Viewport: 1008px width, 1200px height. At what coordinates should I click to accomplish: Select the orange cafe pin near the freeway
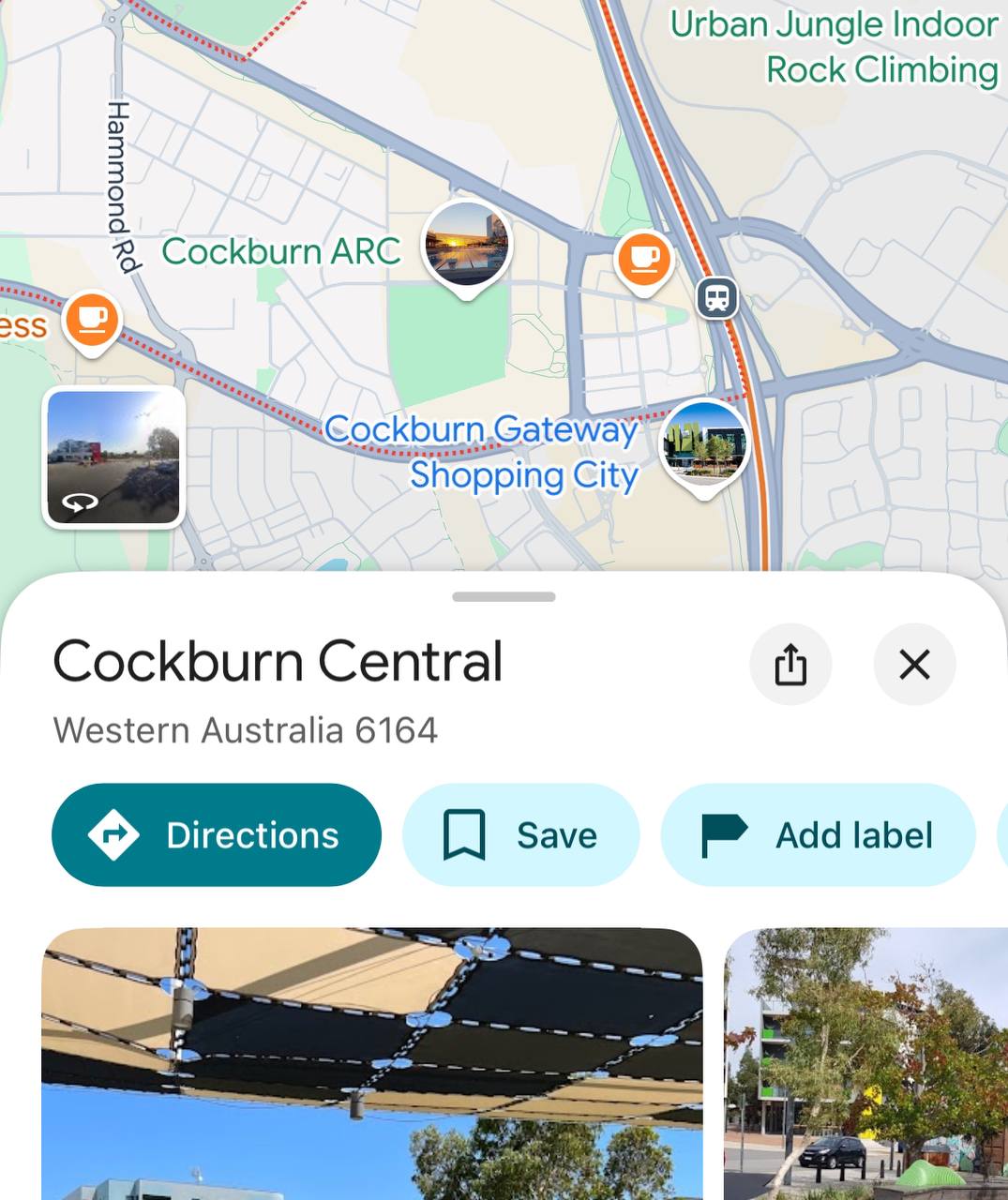tap(644, 259)
